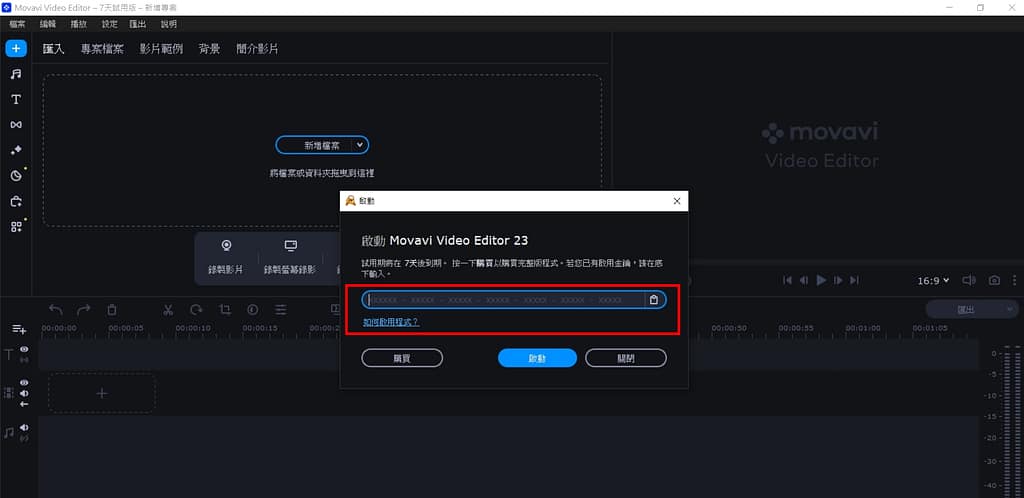Click the trash Delete icon in timeline toolbar

tap(112, 309)
